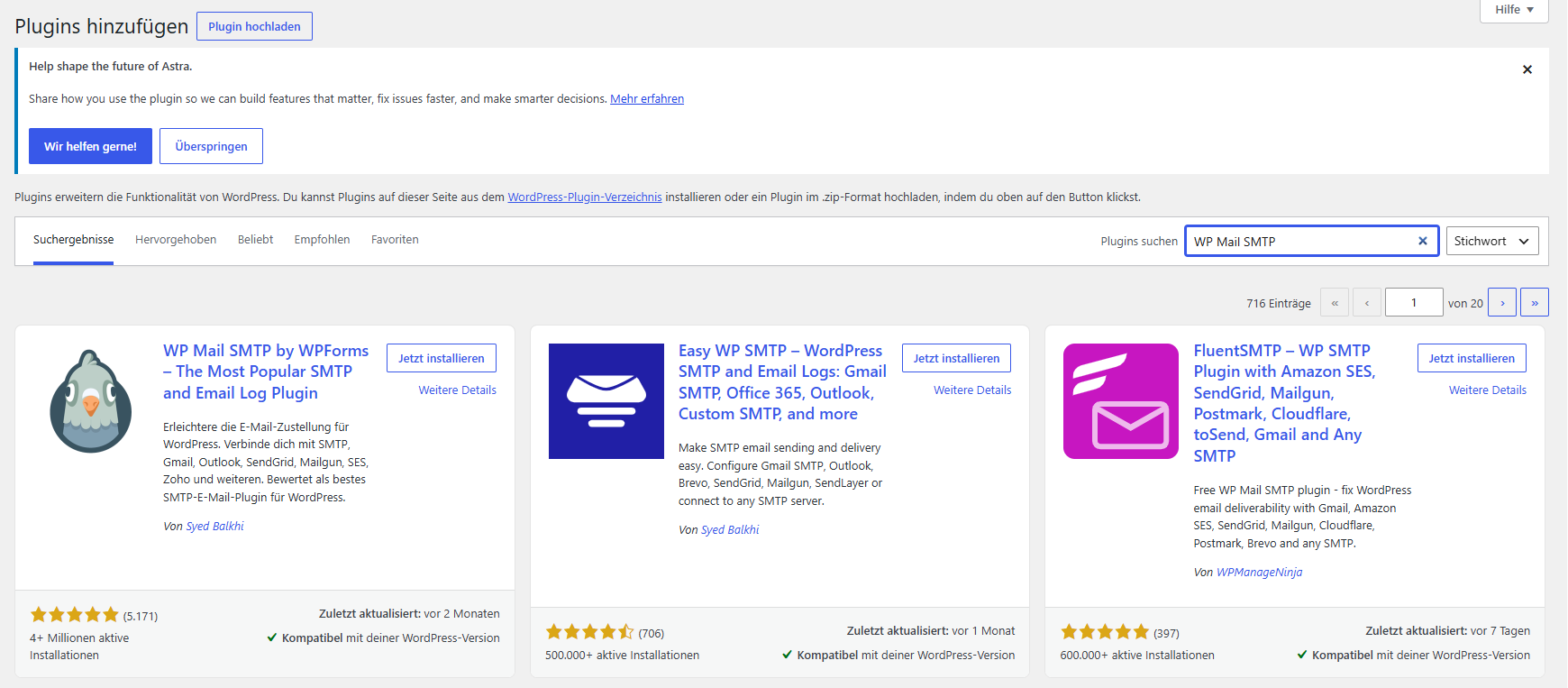Open author Syed Balkhi under Easy WP SMTP

(730, 530)
